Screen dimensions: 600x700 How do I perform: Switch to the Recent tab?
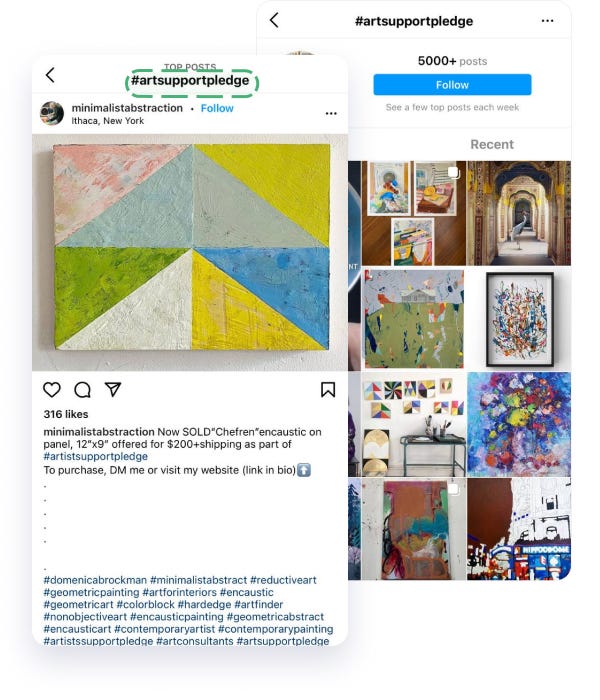(x=492, y=144)
